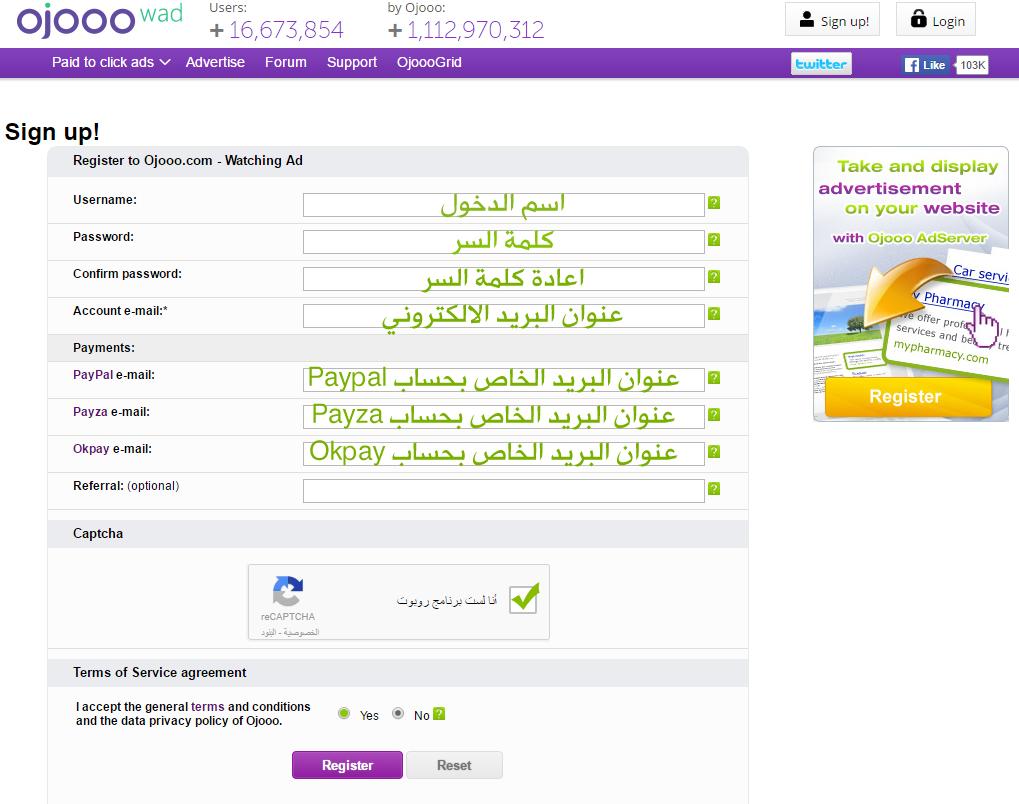The width and height of the screenshot is (1019, 804).
Task: Open the Support menu item
Action: point(352,62)
